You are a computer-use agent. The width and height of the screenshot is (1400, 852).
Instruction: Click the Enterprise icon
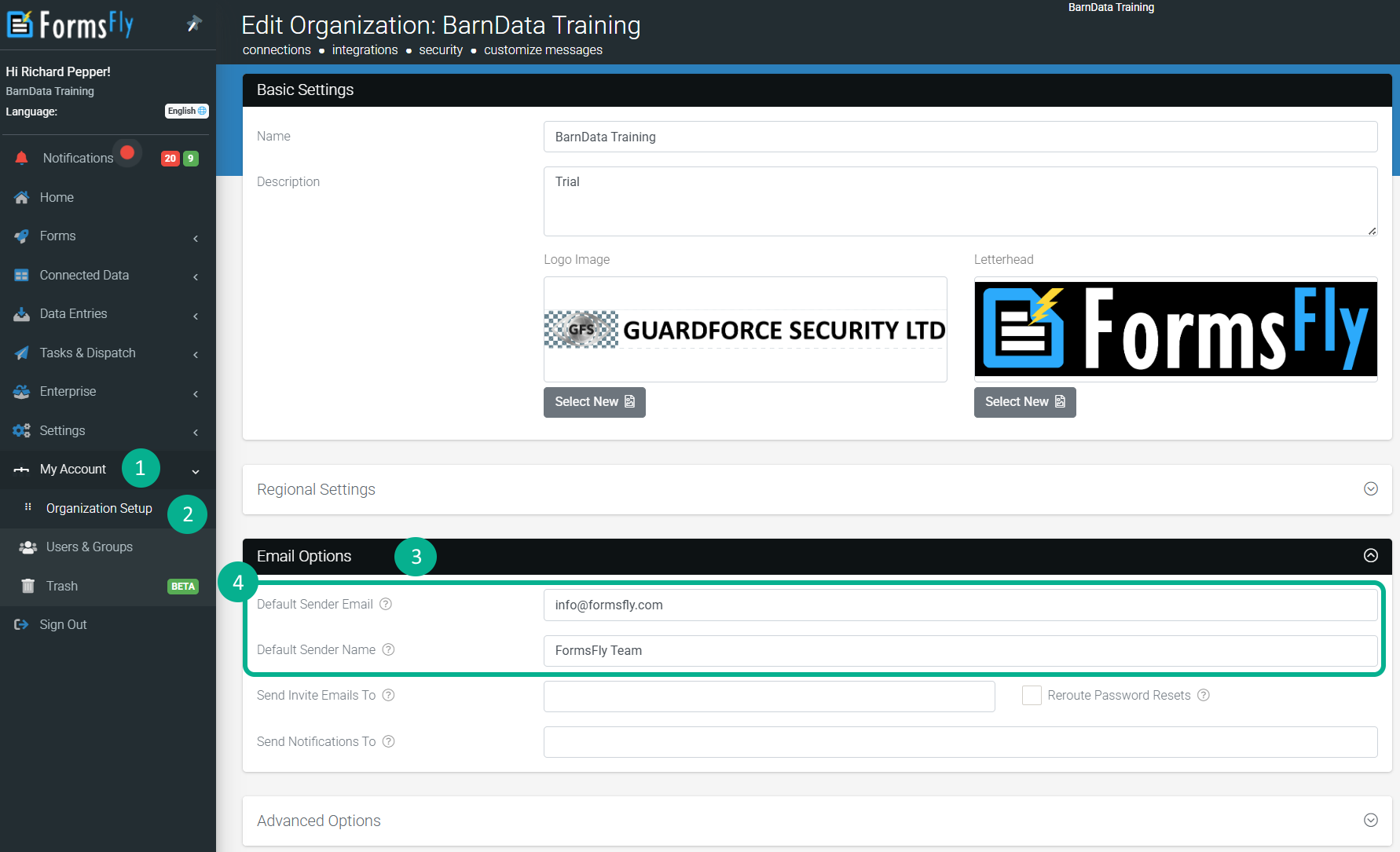point(22,392)
